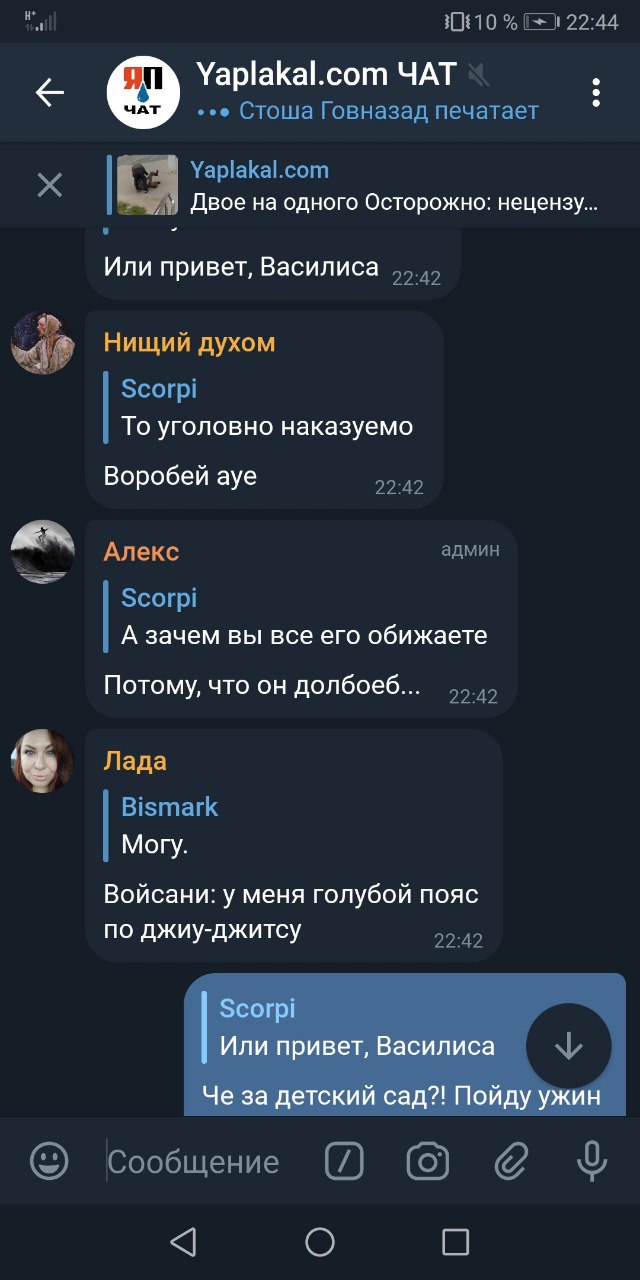This screenshot has width=640, height=1280.
Task: Open Yaplakal.com ЧАТ group avatar
Action: pyautogui.click(x=143, y=93)
